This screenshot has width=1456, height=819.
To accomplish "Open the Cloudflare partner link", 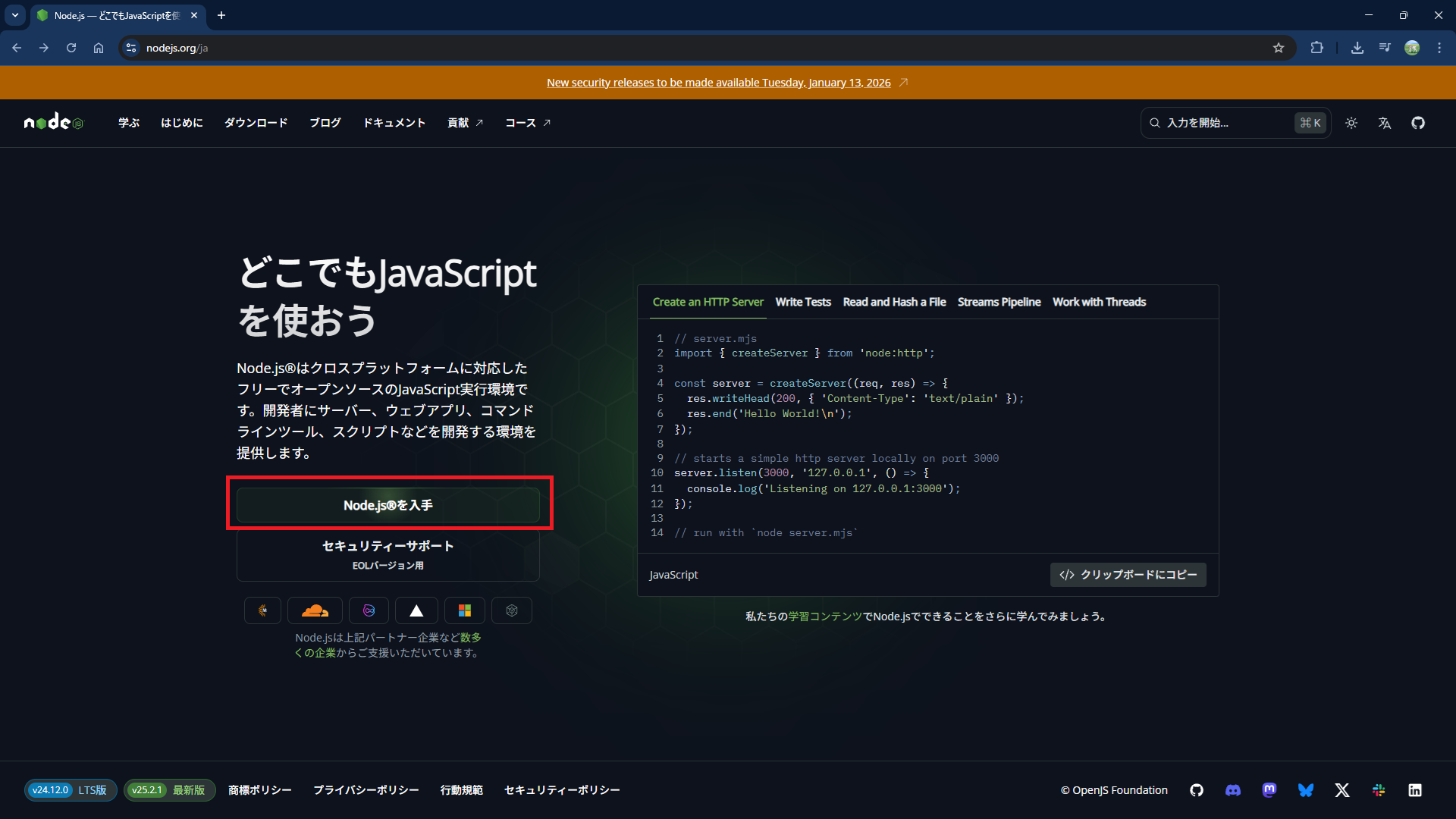I will [x=314, y=610].
